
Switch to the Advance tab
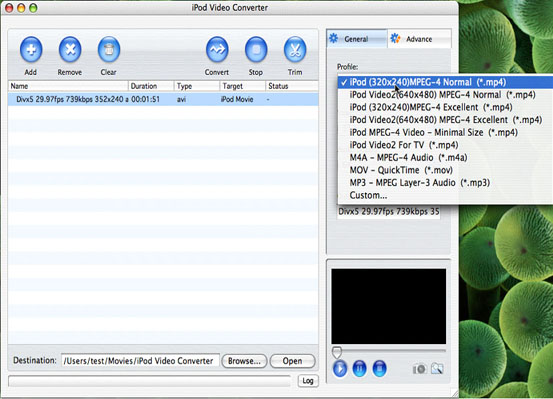coord(419,39)
